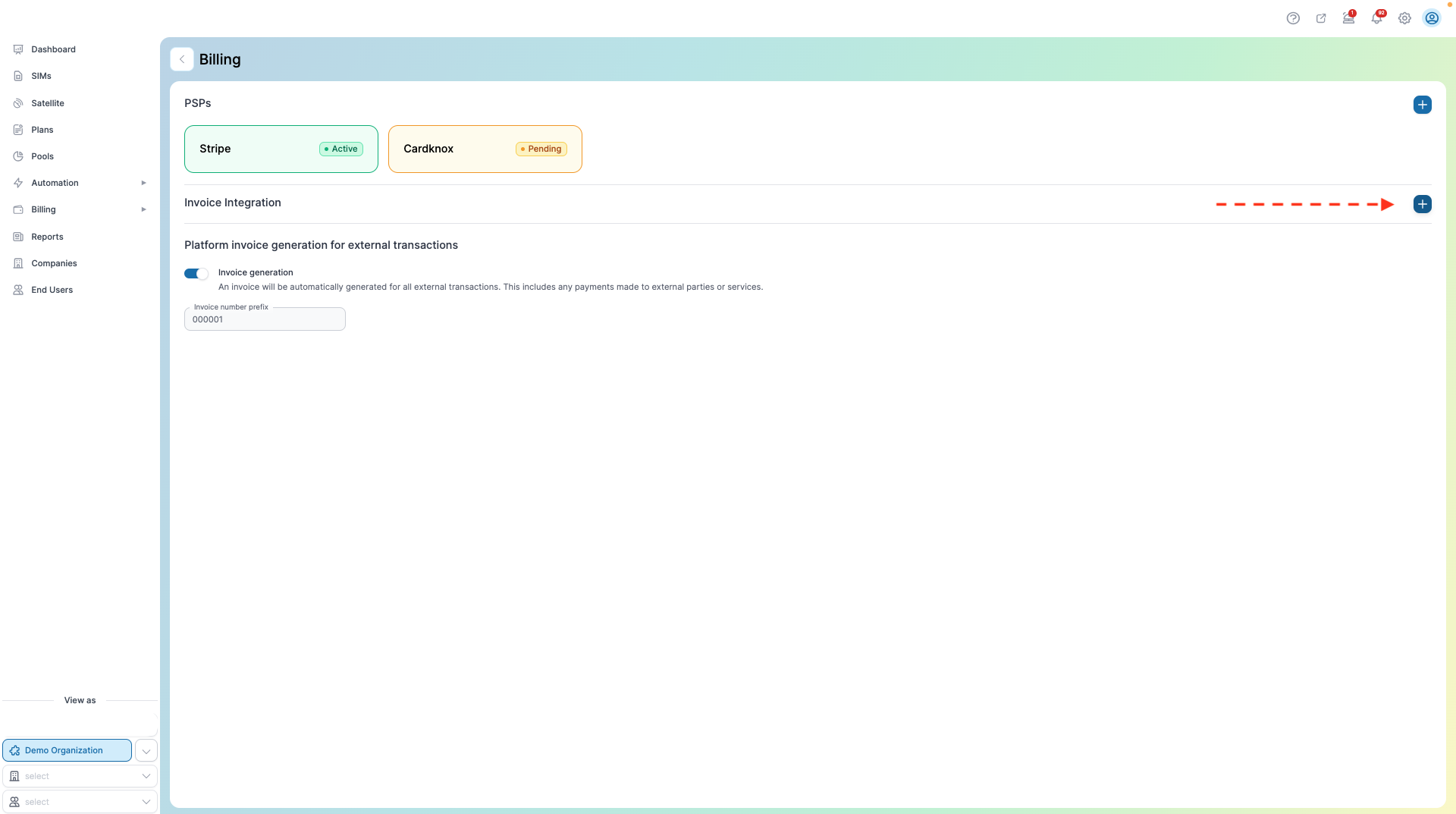Viewport: 1456px width, 814px height.
Task: Open the user profile avatar
Action: (1432, 18)
